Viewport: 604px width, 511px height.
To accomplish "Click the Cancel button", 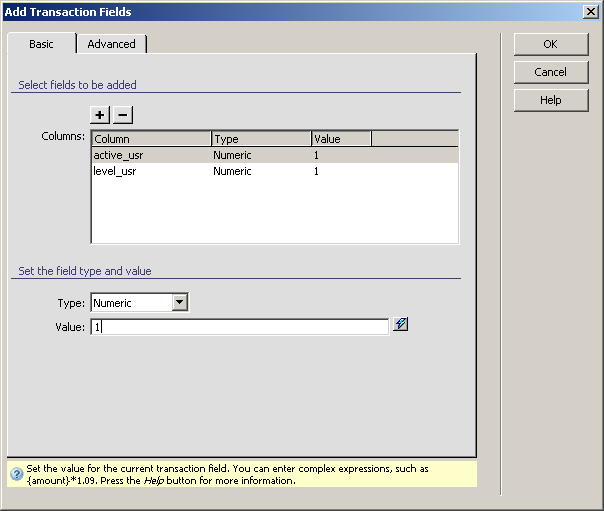I will coord(550,72).
